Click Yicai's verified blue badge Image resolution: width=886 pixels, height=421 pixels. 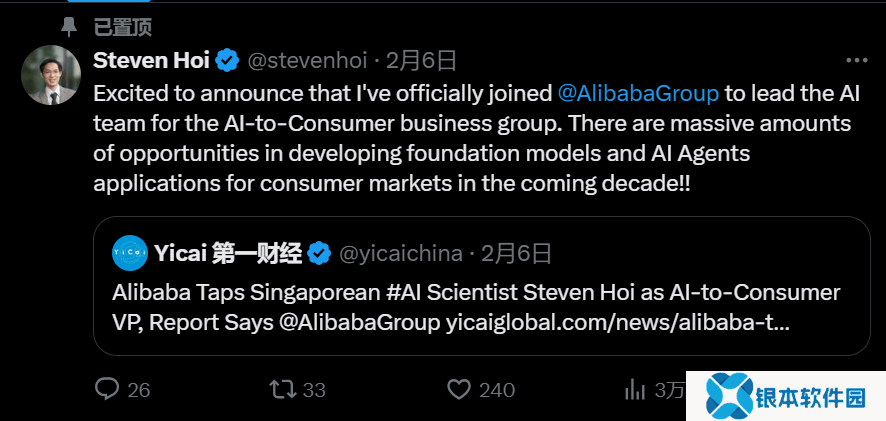pos(319,254)
